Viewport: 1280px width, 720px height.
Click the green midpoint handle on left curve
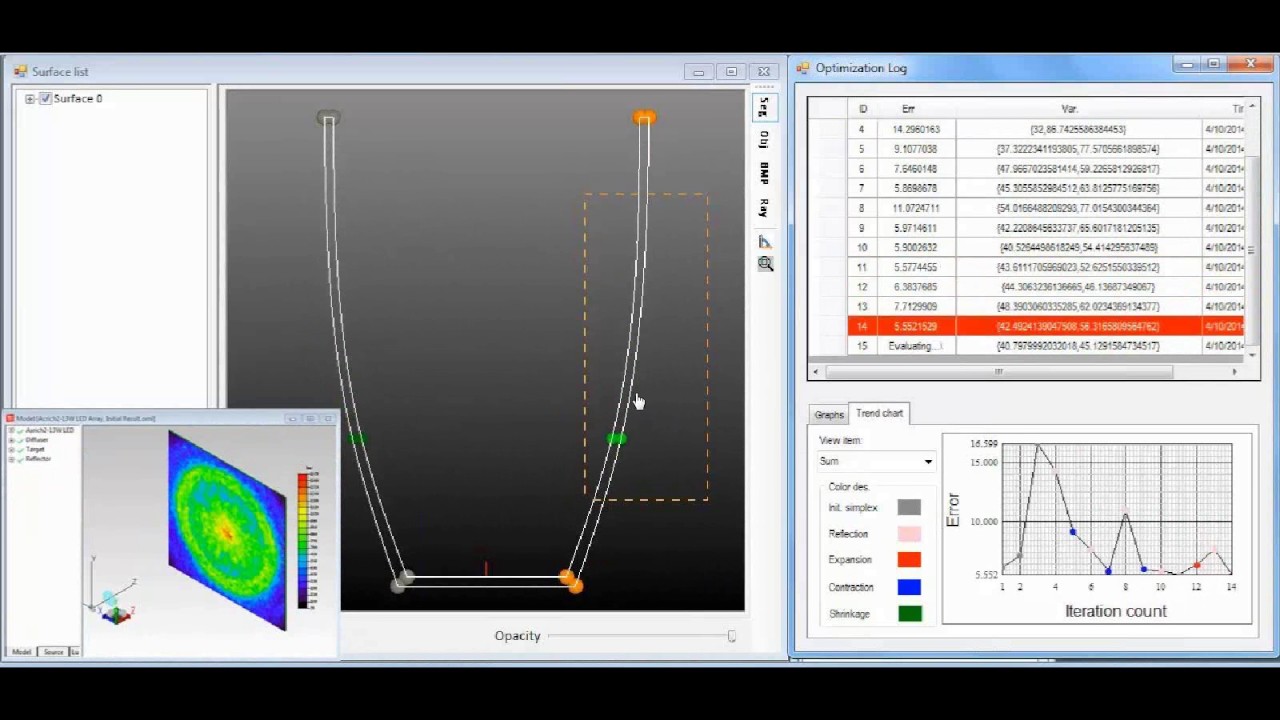(x=357, y=439)
